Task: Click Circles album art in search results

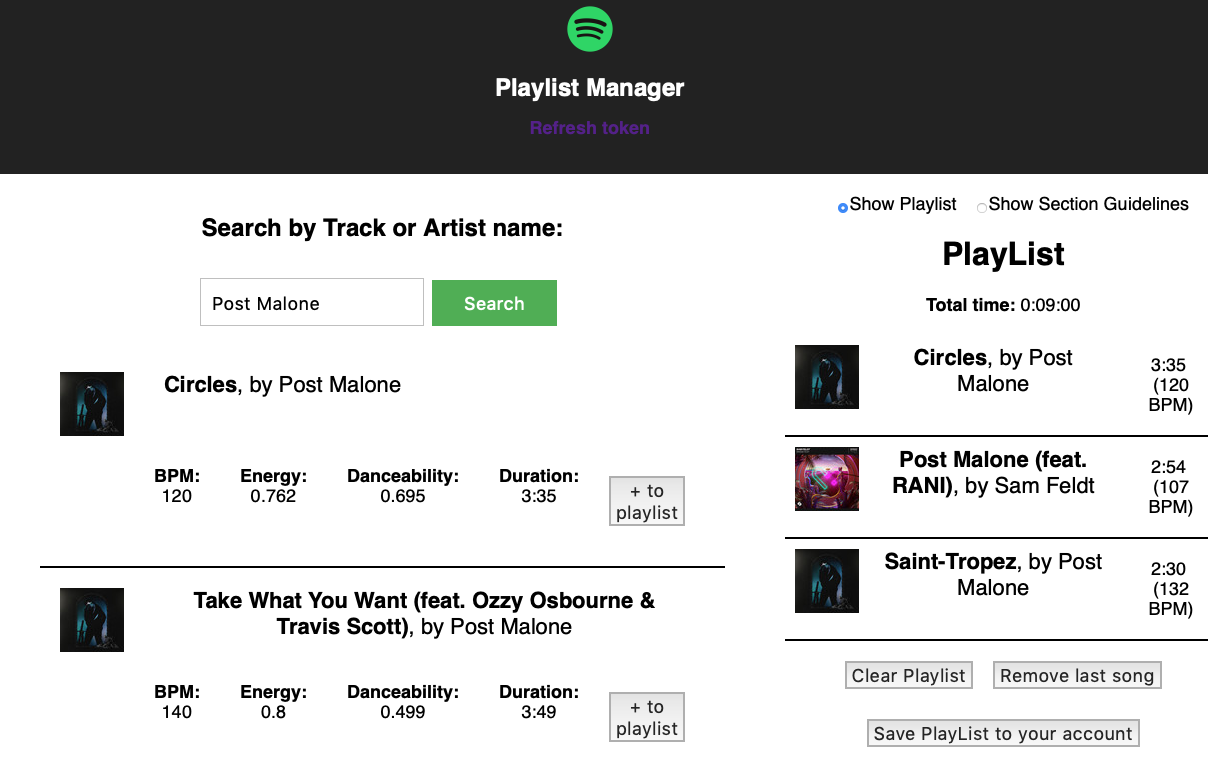Action: (92, 404)
